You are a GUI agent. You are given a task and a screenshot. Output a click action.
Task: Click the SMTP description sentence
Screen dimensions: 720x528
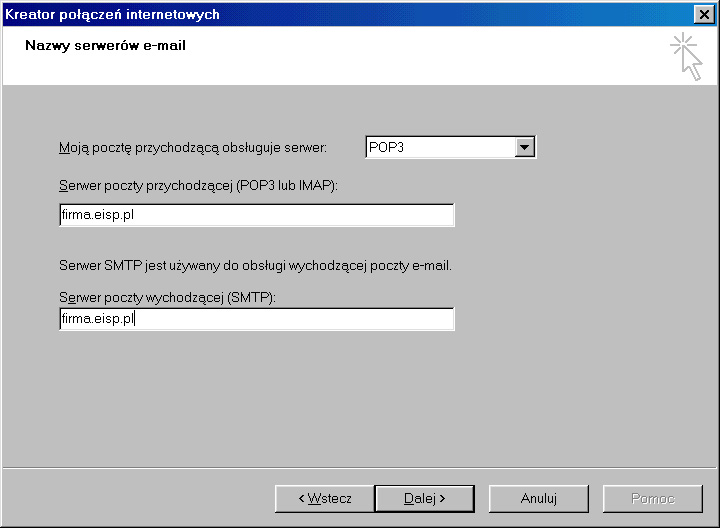pos(255,266)
